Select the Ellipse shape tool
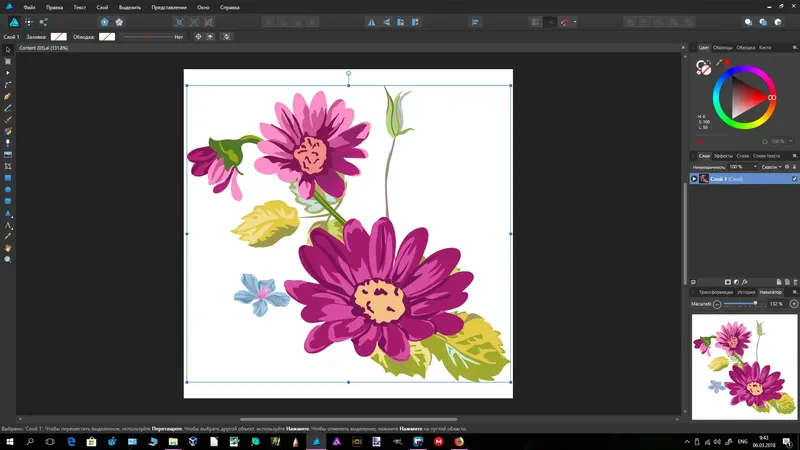The image size is (800, 450). pos(8,189)
